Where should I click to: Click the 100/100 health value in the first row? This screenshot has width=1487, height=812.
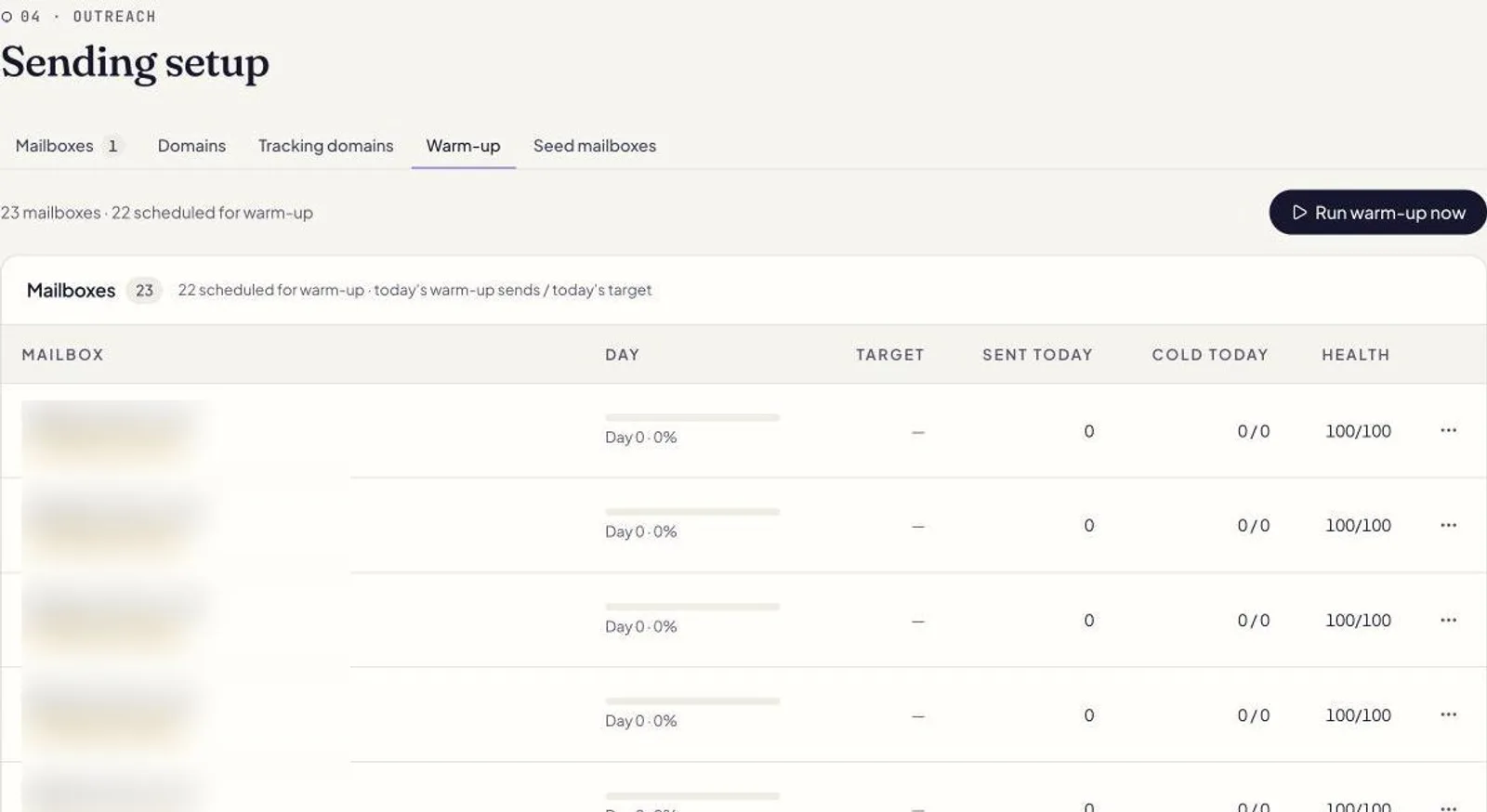tap(1358, 431)
